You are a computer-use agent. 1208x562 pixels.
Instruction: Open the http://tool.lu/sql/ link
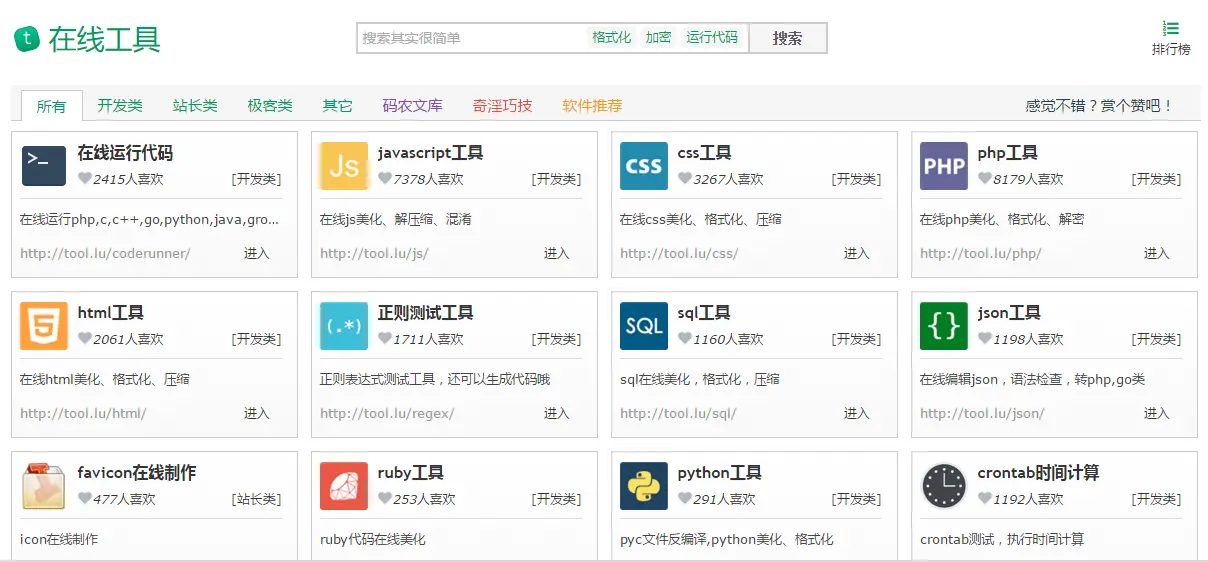678,414
